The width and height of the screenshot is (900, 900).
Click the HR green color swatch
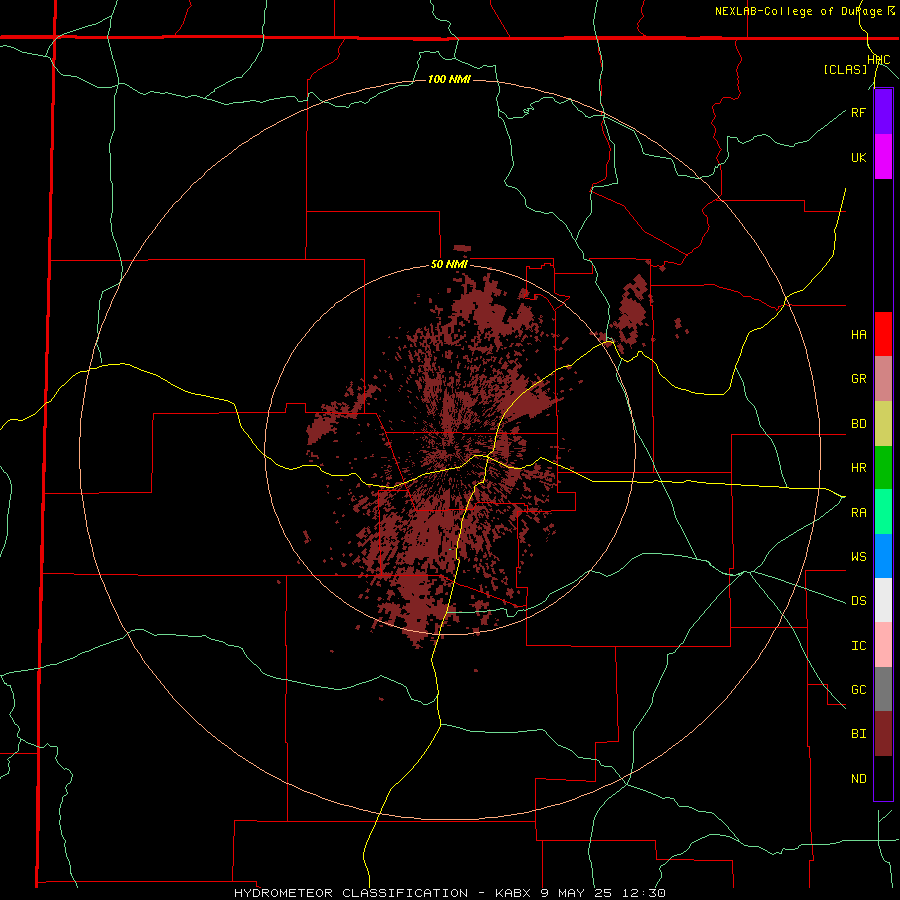tap(883, 468)
